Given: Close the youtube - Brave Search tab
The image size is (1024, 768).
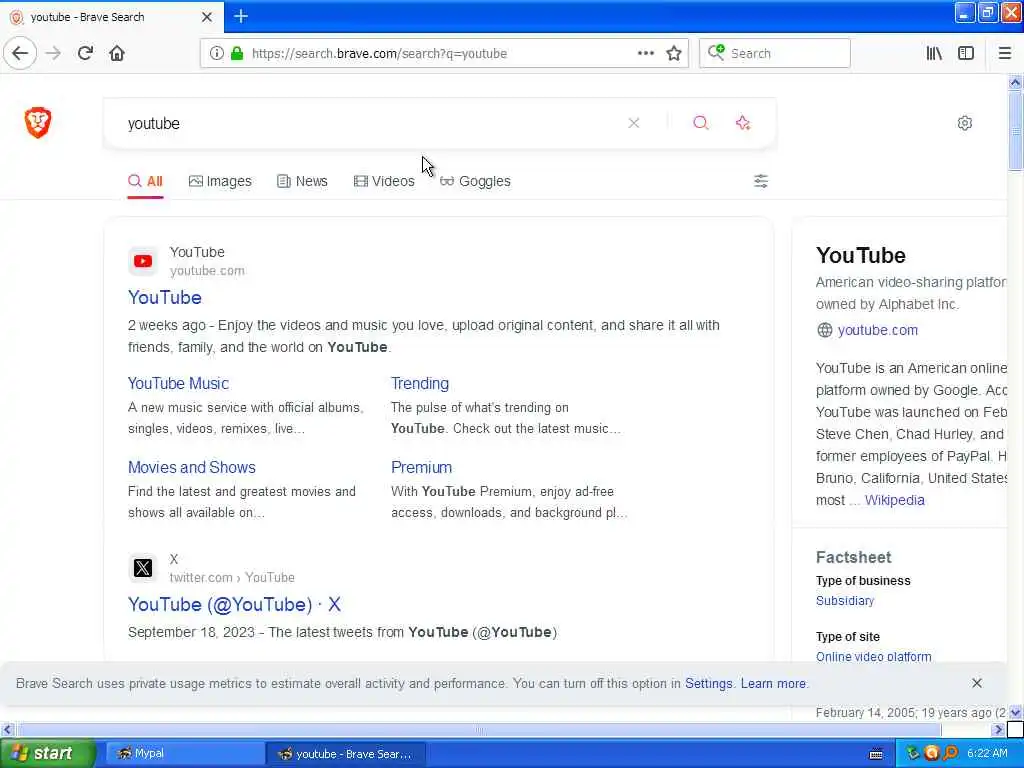Looking at the screenshot, I should coord(207,17).
